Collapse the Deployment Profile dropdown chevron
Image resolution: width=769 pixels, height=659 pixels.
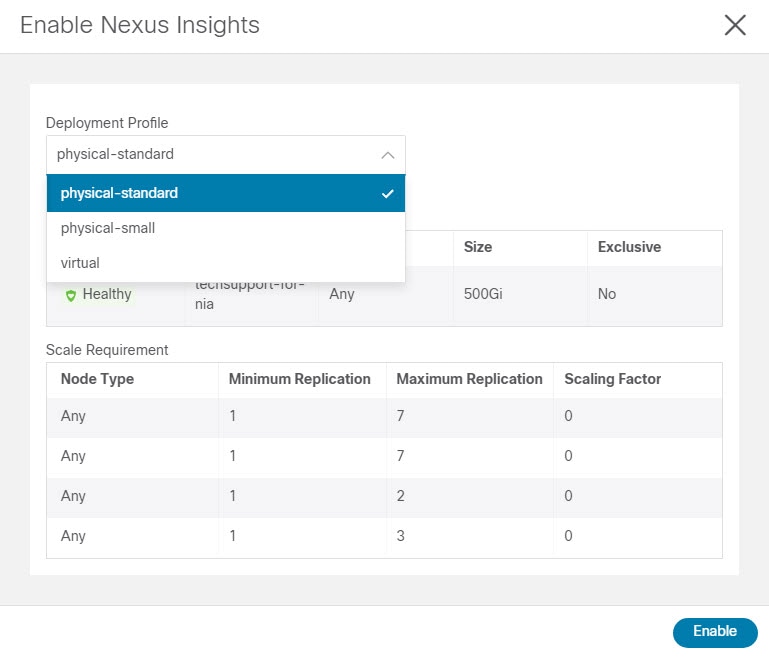click(x=387, y=155)
